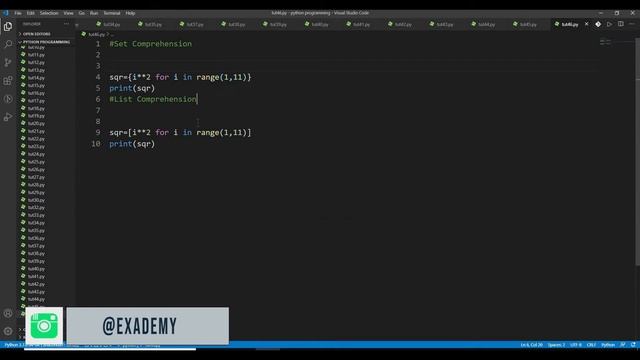Open tut21.py in the explorer
The image size is (640, 360).
pos(36,131)
